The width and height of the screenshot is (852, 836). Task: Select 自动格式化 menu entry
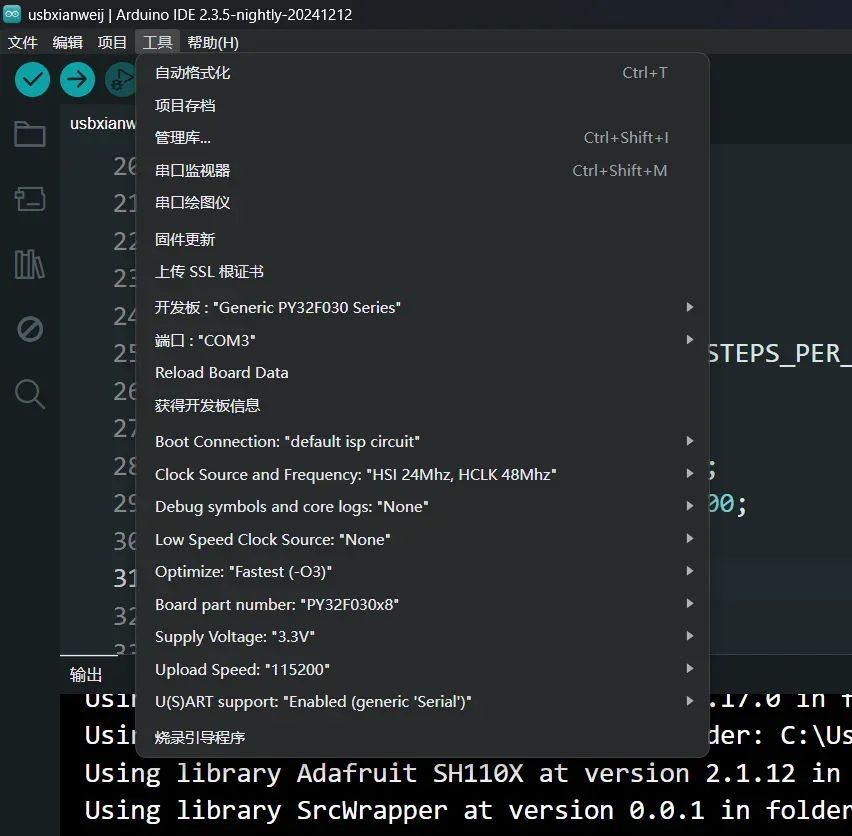click(x=422, y=73)
